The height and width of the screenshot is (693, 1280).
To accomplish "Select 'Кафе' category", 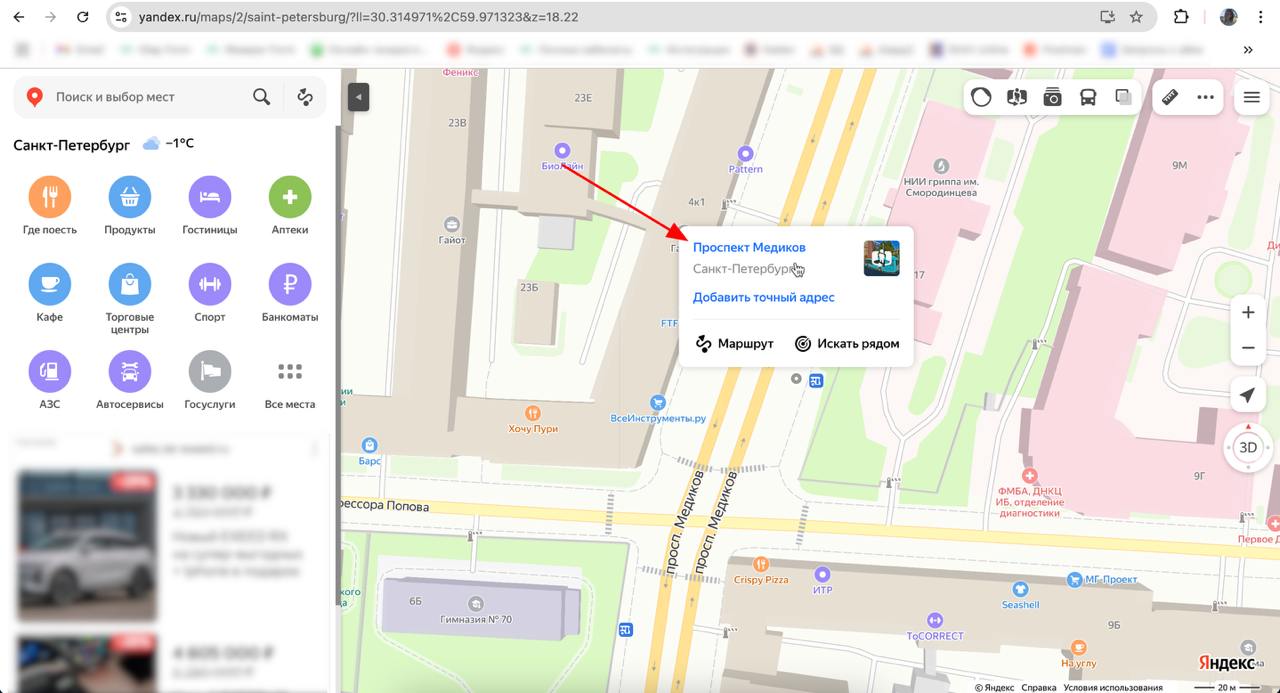I will 50,293.
